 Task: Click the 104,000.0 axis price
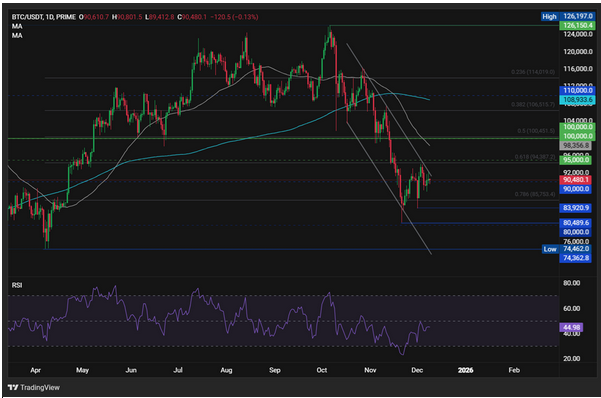578,120
